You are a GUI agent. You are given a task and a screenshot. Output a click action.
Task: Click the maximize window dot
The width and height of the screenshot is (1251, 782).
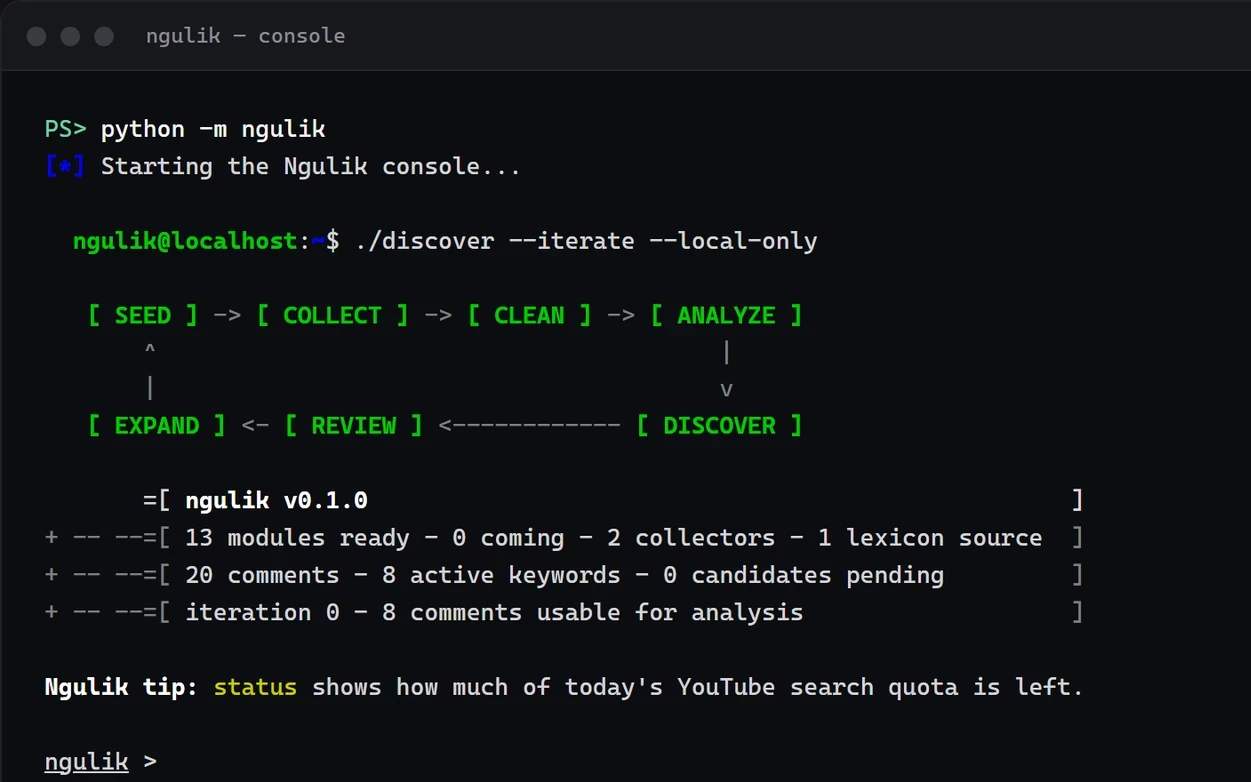(104, 37)
